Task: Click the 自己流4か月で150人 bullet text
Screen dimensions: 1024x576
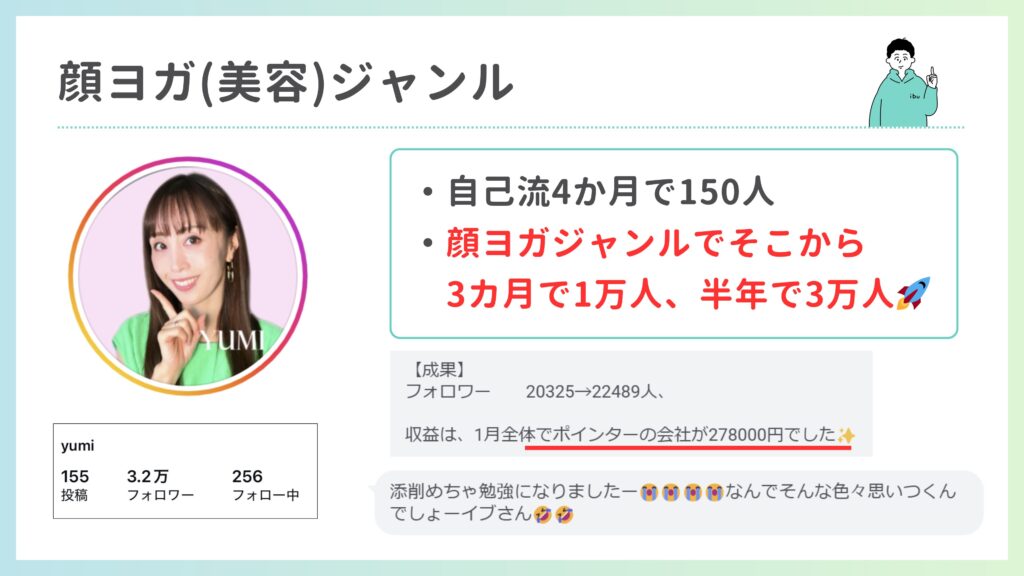Action: click(x=610, y=192)
